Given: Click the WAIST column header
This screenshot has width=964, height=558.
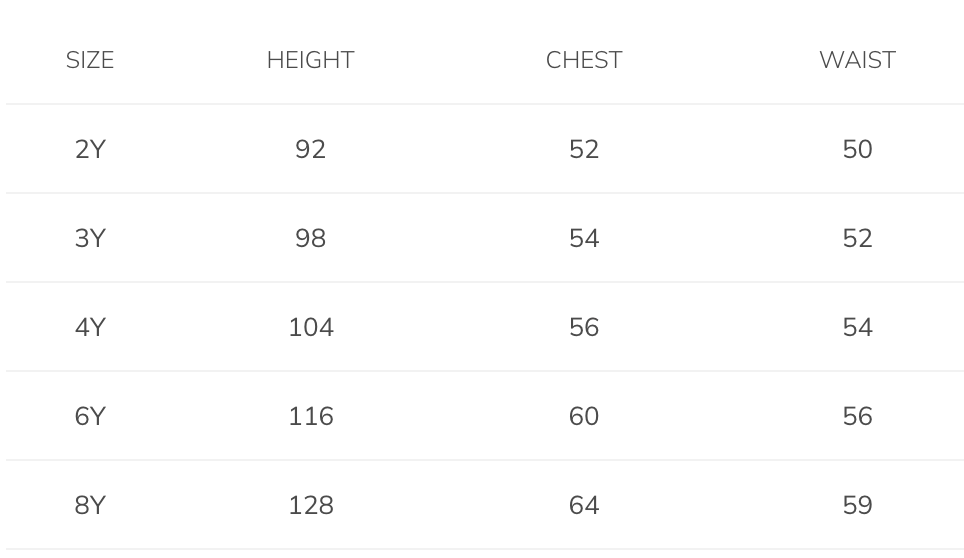Looking at the screenshot, I should click(857, 60).
